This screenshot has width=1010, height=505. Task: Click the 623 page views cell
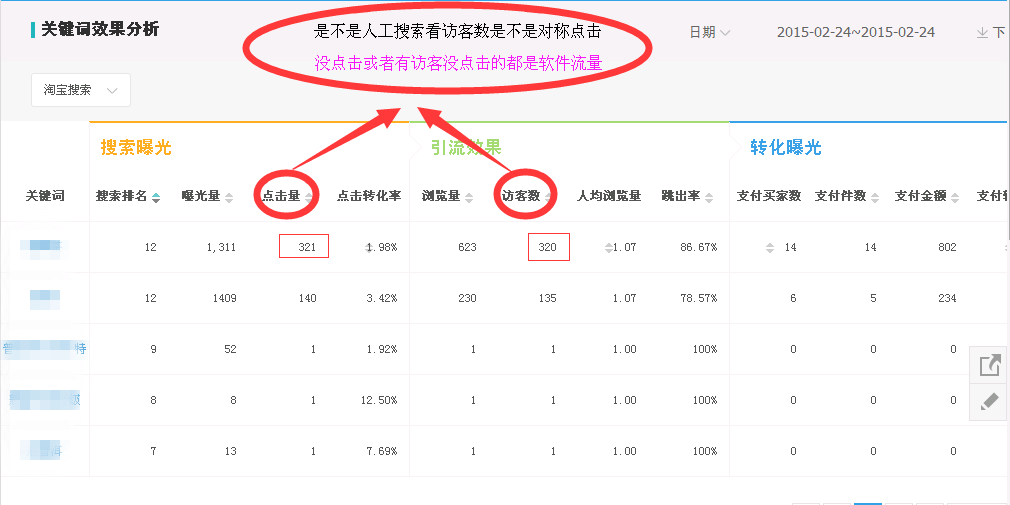tap(466, 247)
